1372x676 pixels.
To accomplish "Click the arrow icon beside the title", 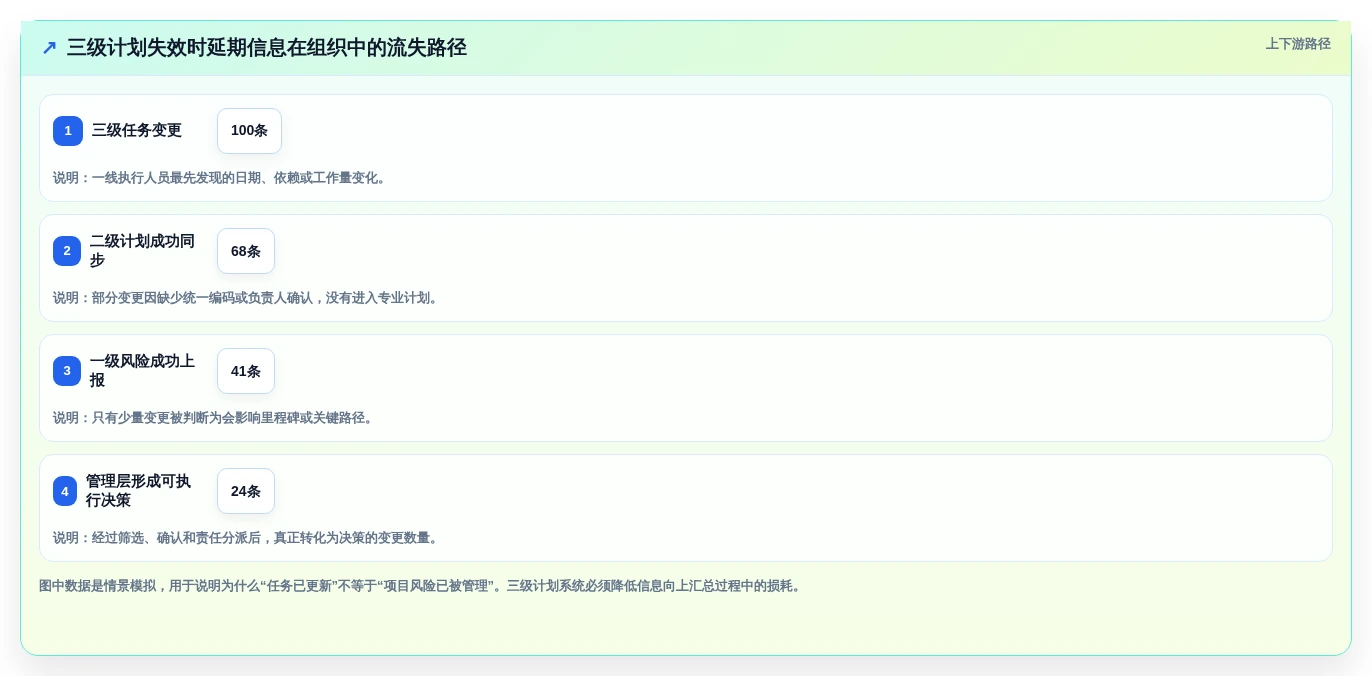I will [x=49, y=47].
